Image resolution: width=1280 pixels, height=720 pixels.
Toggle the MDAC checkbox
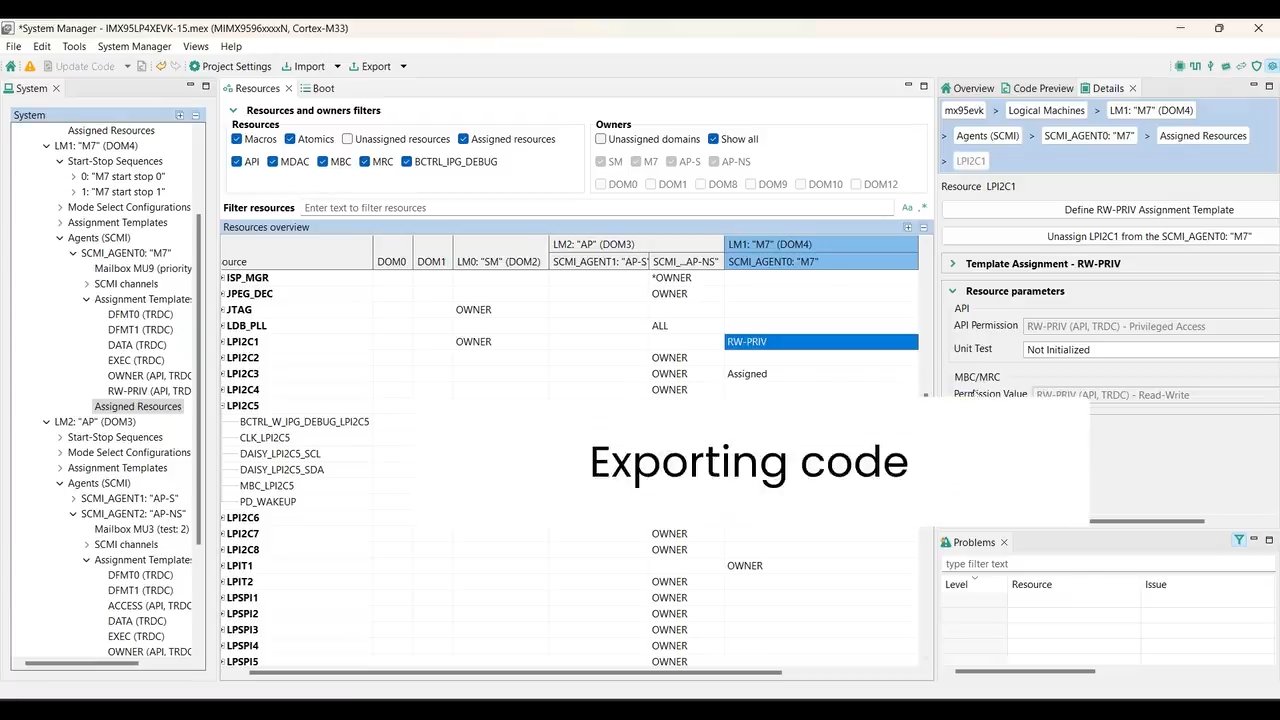tap(273, 161)
